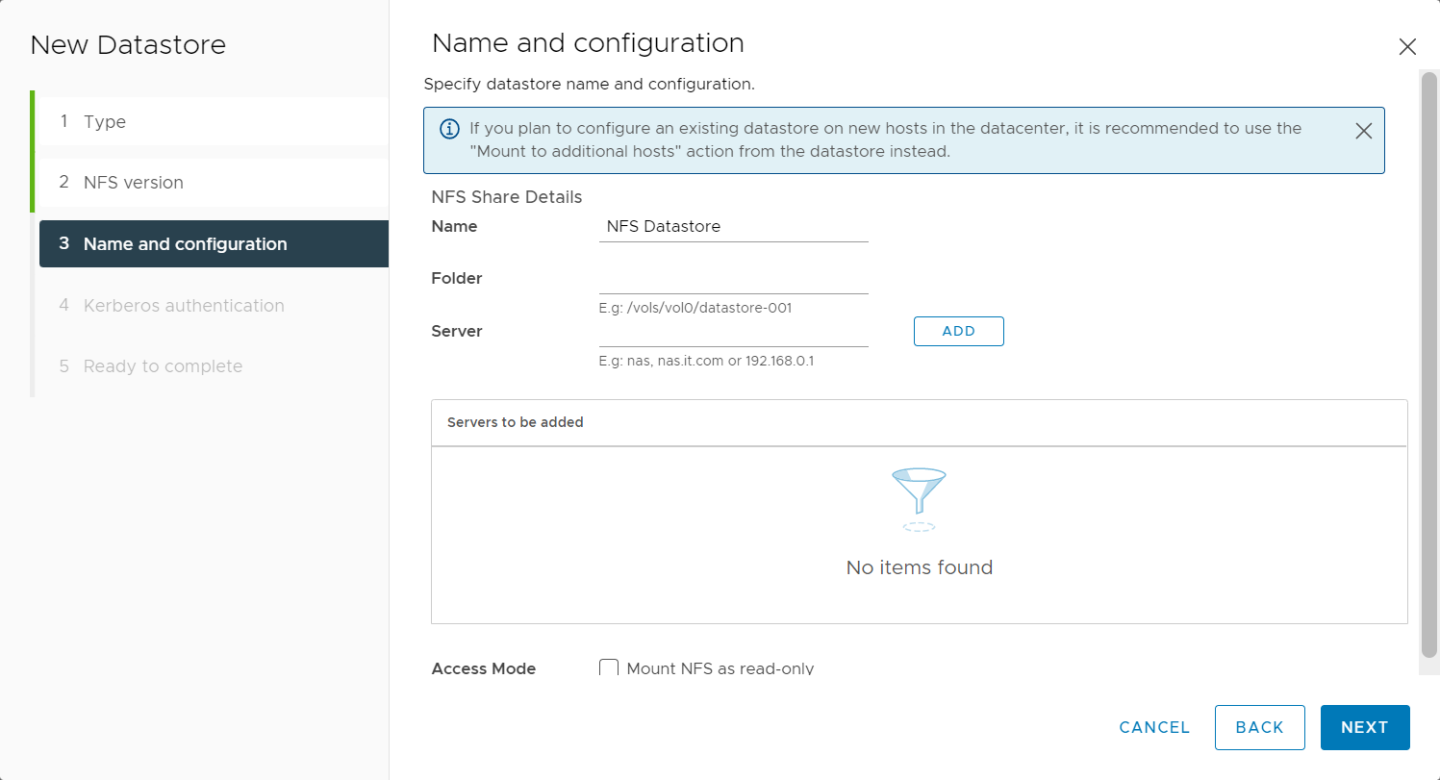
Task: Click the 'Servers to be added' column header
Action: tap(515, 423)
